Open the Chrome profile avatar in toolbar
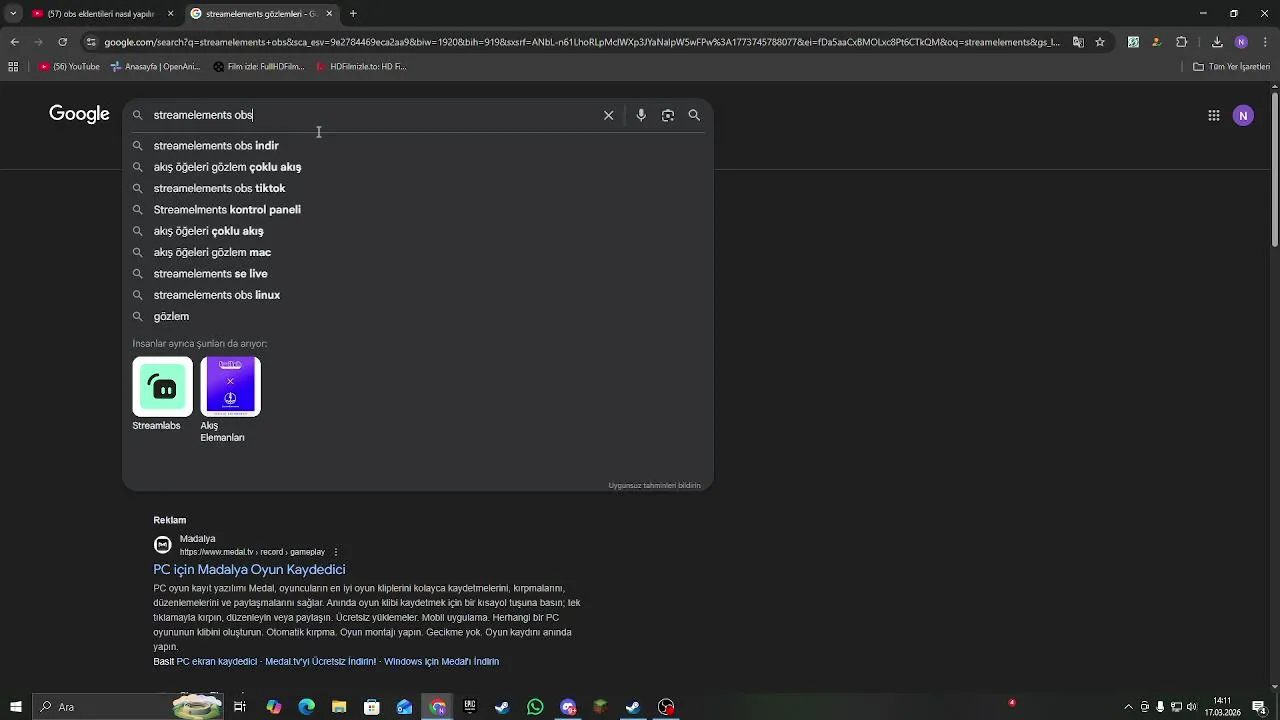1280x720 pixels. coord(1241,42)
